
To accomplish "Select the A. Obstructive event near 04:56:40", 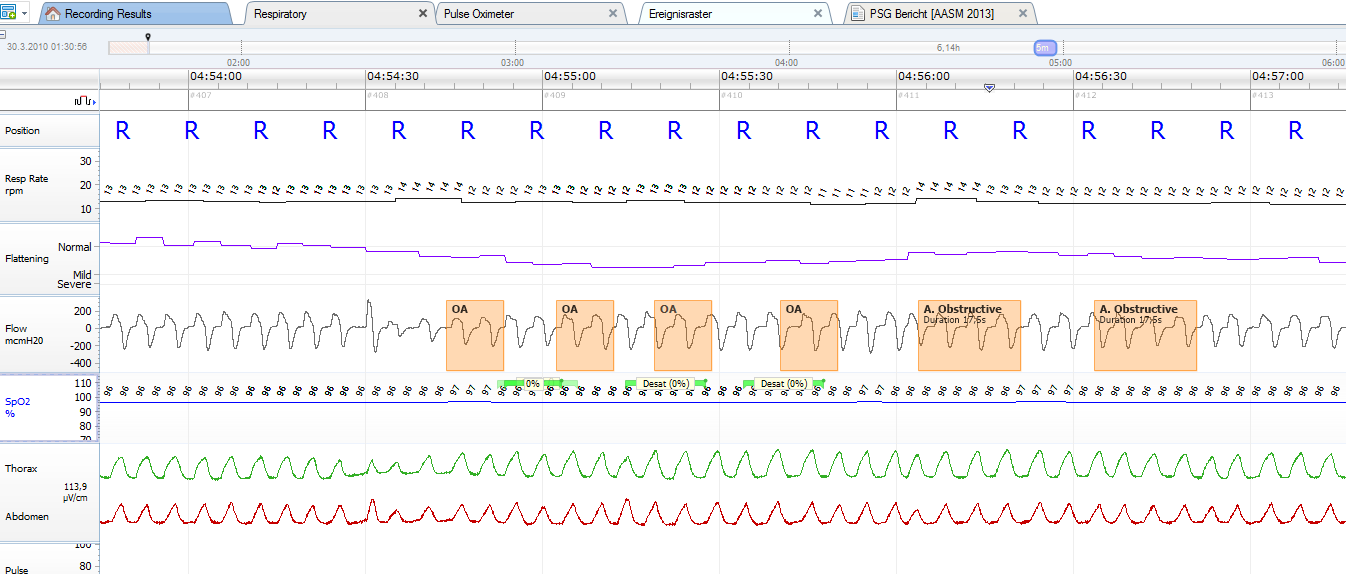I will click(1146, 335).
